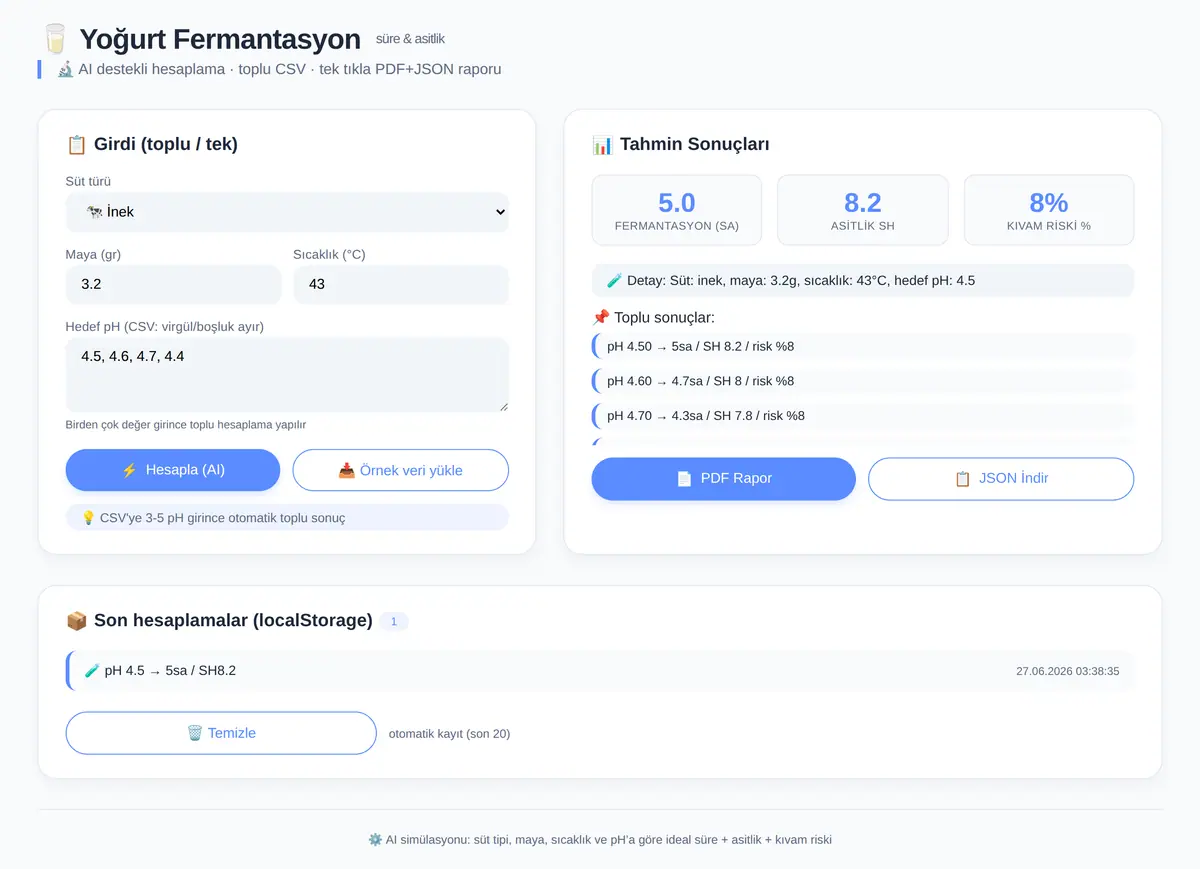This screenshot has width=1200, height=869.
Task: Click the Kıvam Riski 8% result card
Action: [1049, 210]
